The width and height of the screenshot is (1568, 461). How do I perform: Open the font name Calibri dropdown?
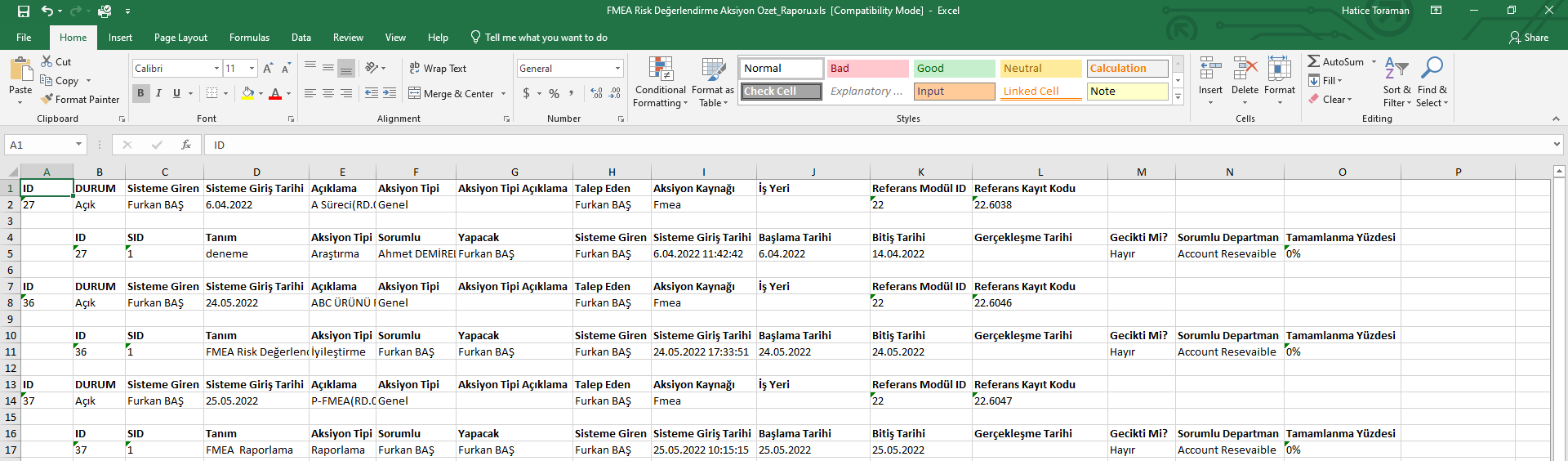[x=216, y=69]
